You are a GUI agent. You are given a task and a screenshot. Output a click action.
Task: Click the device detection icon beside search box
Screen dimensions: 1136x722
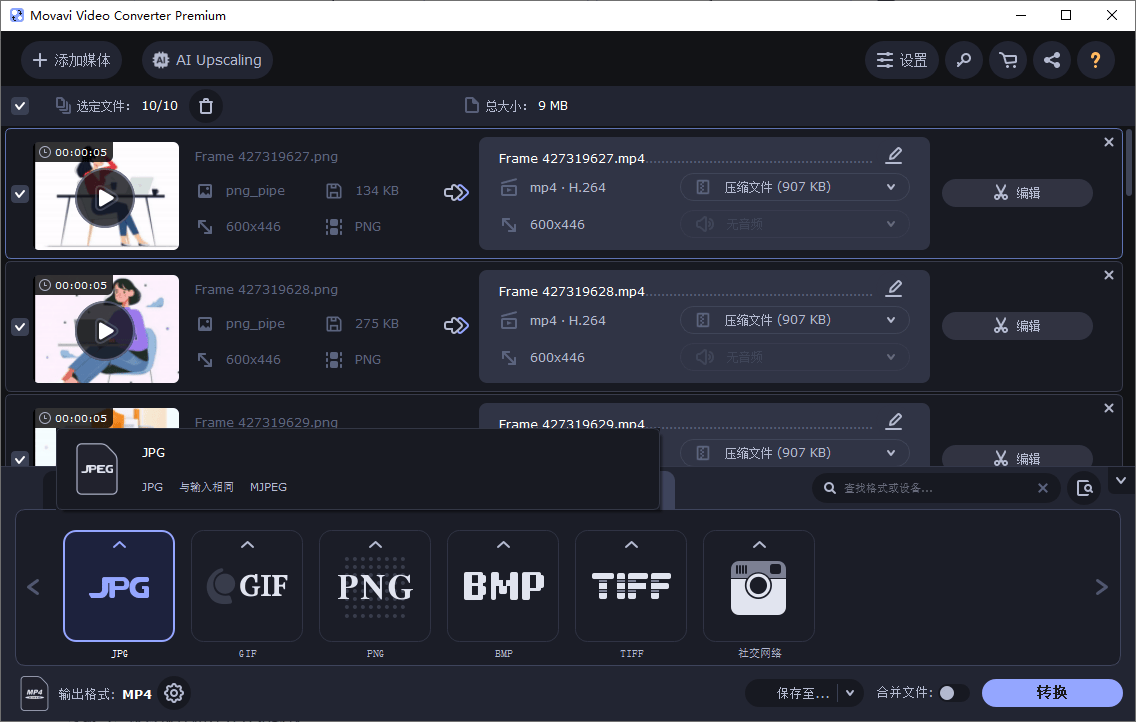pos(1085,488)
